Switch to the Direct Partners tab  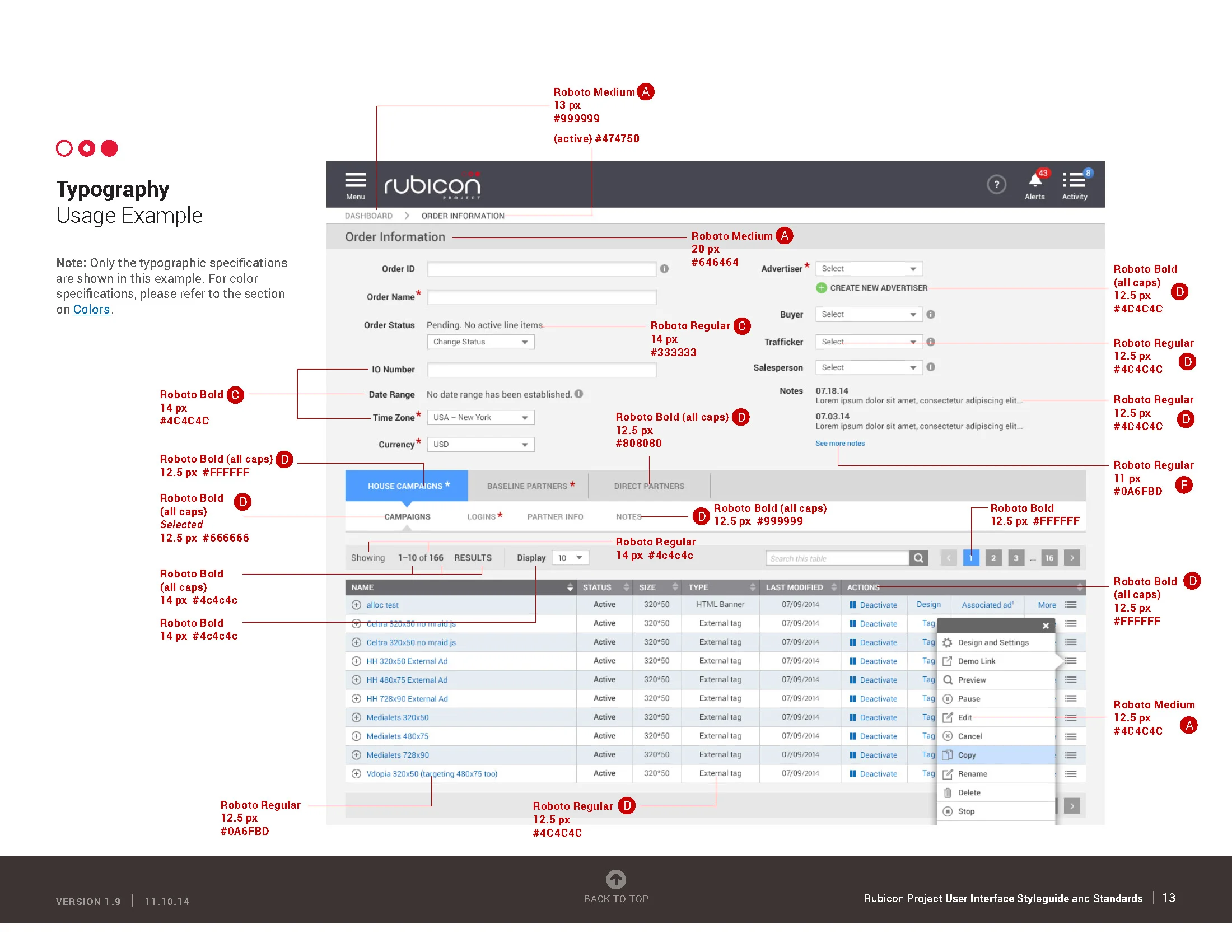(648, 486)
